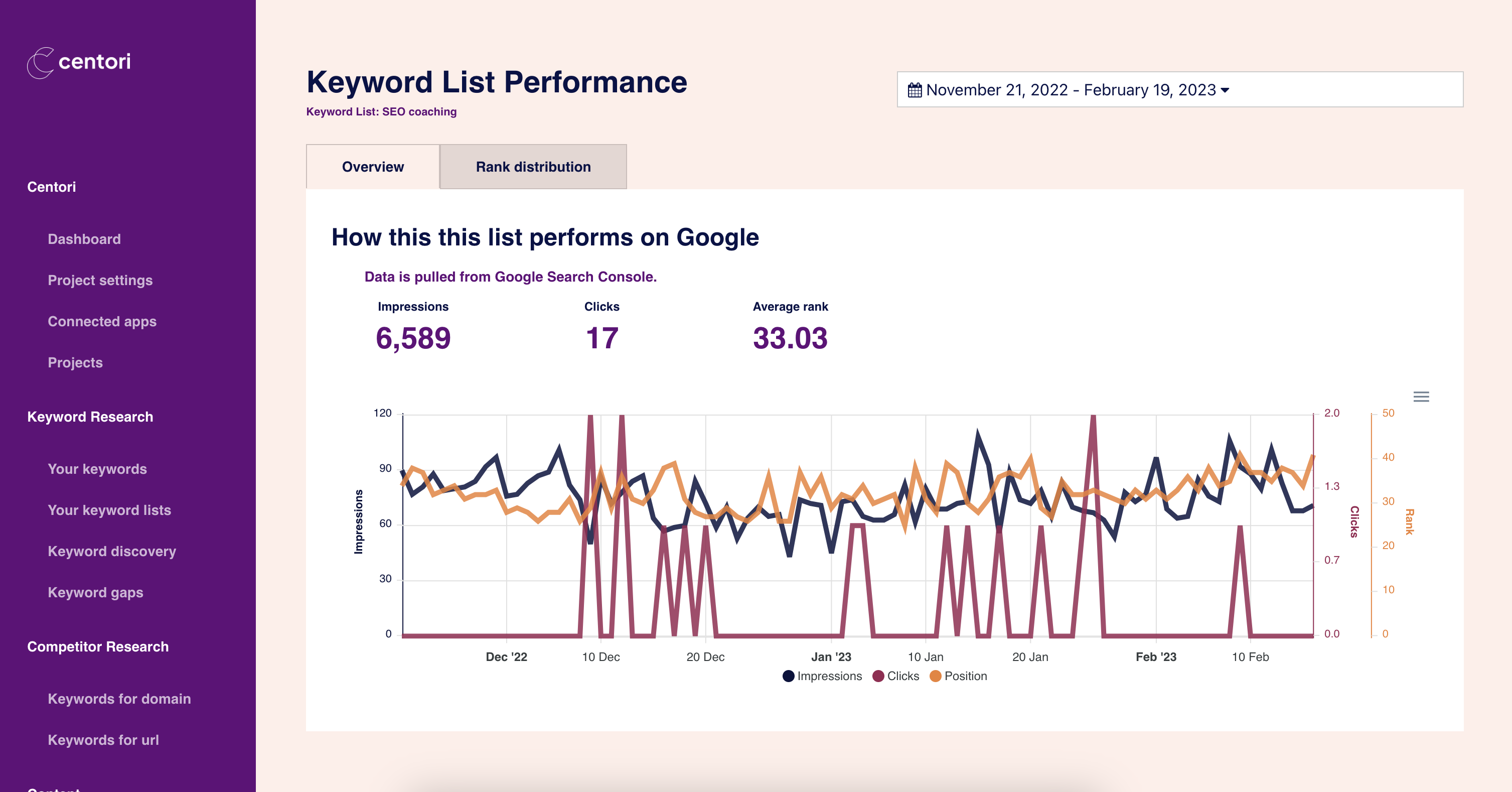Select the Overview tab
This screenshot has width=1512, height=792.
click(x=373, y=167)
